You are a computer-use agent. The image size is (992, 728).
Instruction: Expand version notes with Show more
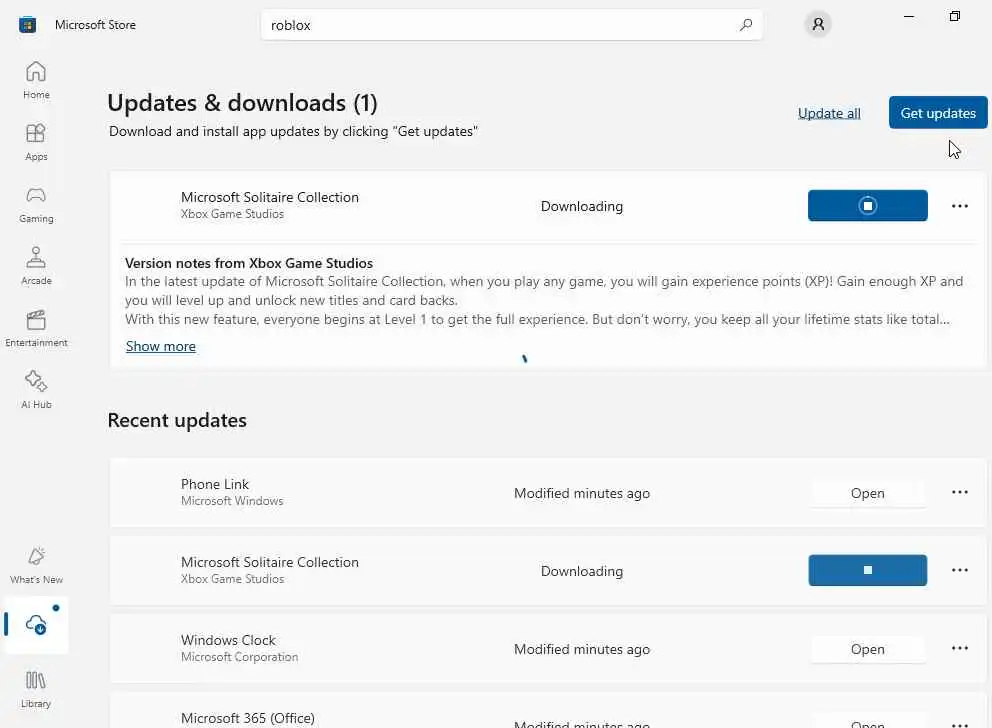[161, 346]
